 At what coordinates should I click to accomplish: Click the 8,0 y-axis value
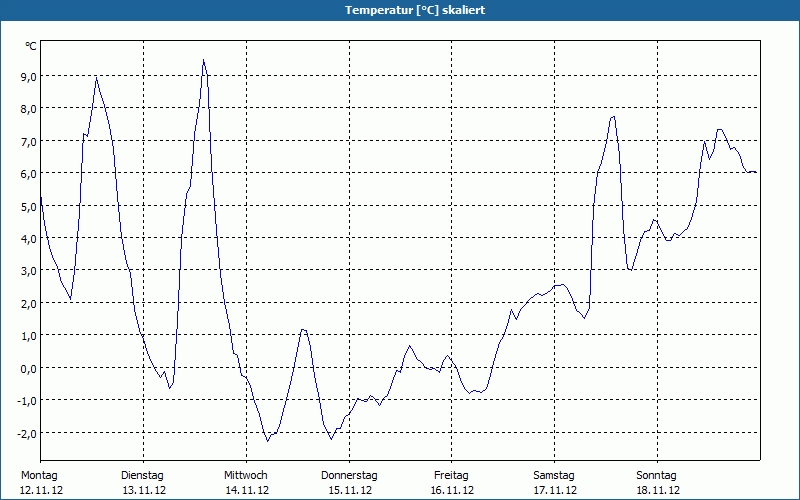[x=27, y=109]
